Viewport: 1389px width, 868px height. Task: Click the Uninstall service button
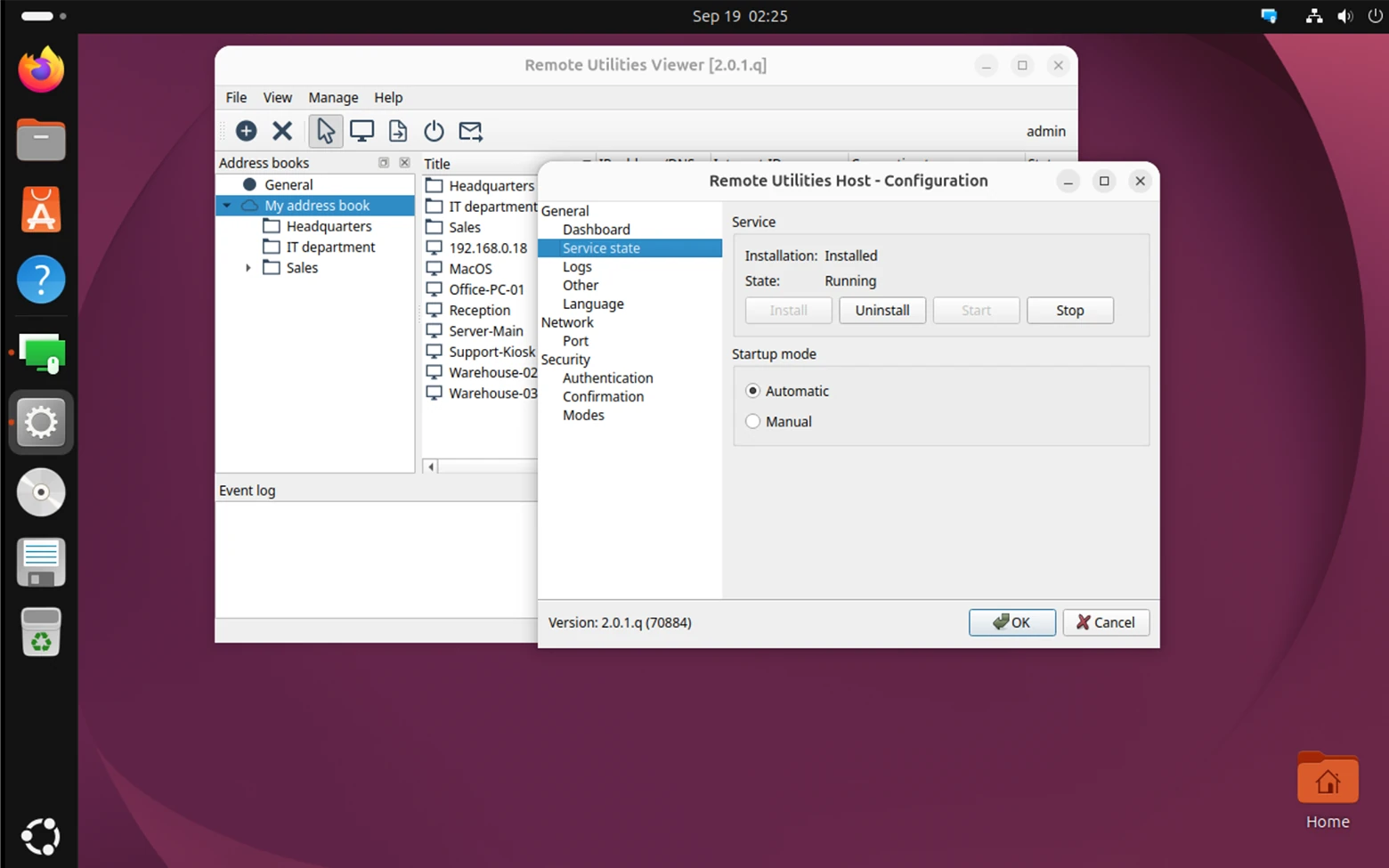click(x=882, y=310)
